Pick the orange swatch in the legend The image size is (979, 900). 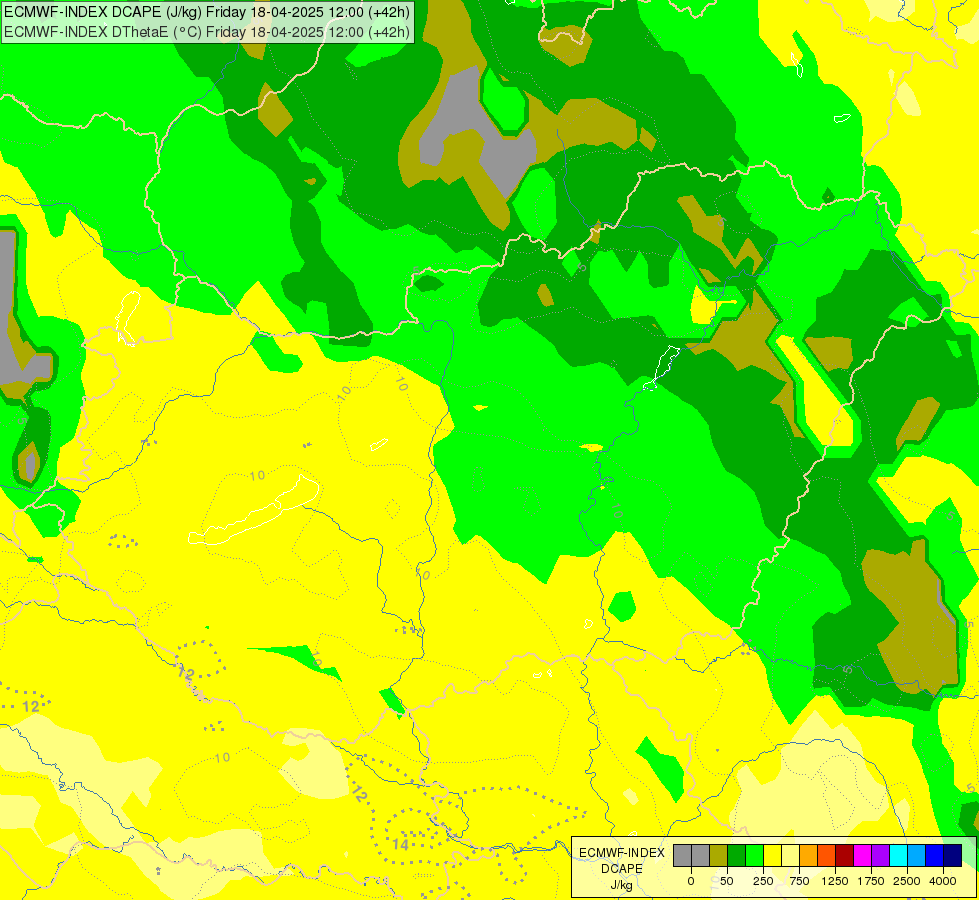click(809, 856)
